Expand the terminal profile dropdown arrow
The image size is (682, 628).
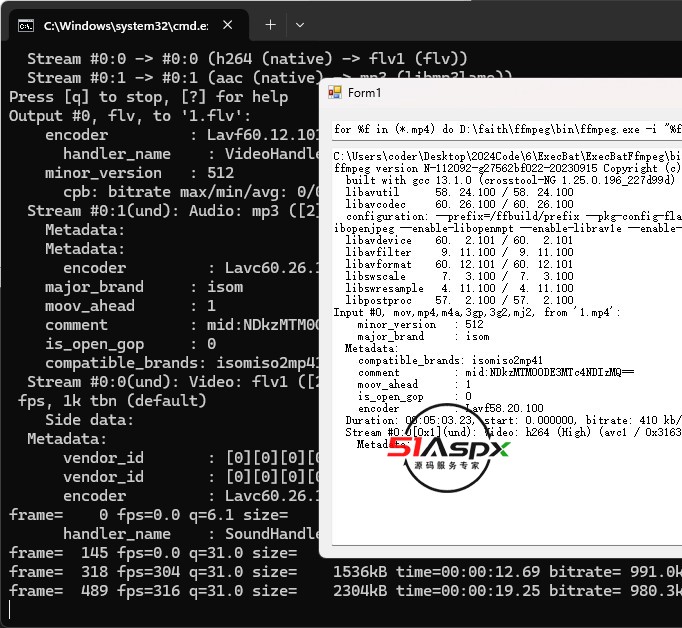300,25
